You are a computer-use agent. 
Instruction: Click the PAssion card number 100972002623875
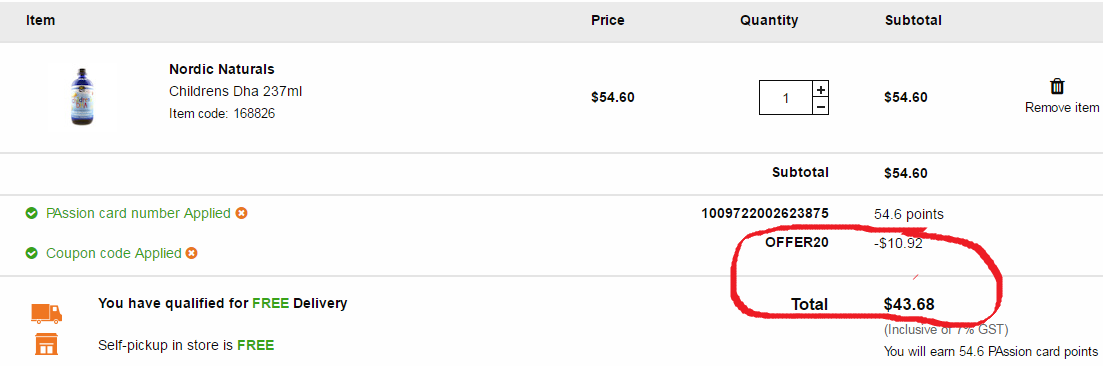coord(765,213)
